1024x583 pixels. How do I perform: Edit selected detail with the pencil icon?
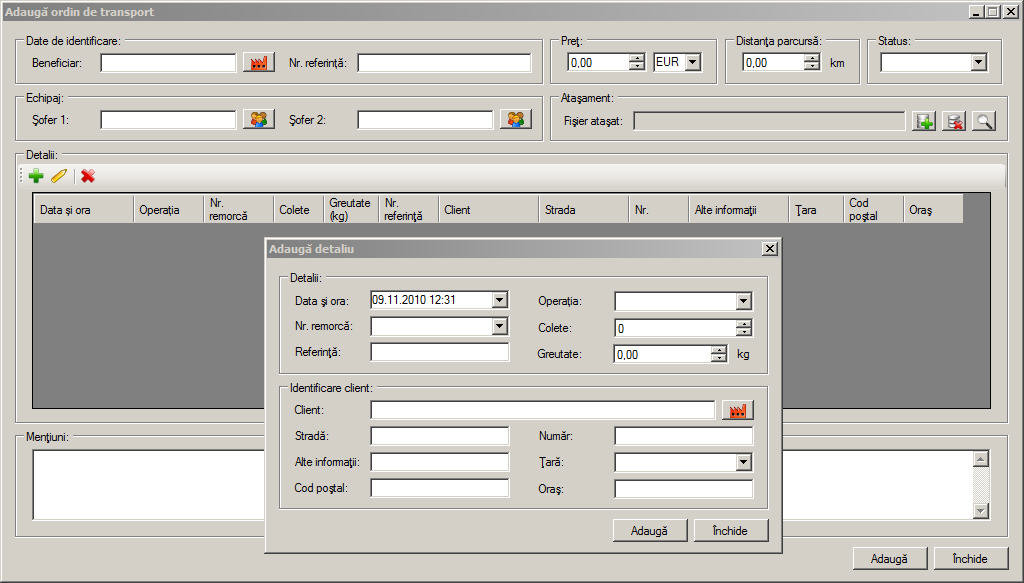(59, 176)
